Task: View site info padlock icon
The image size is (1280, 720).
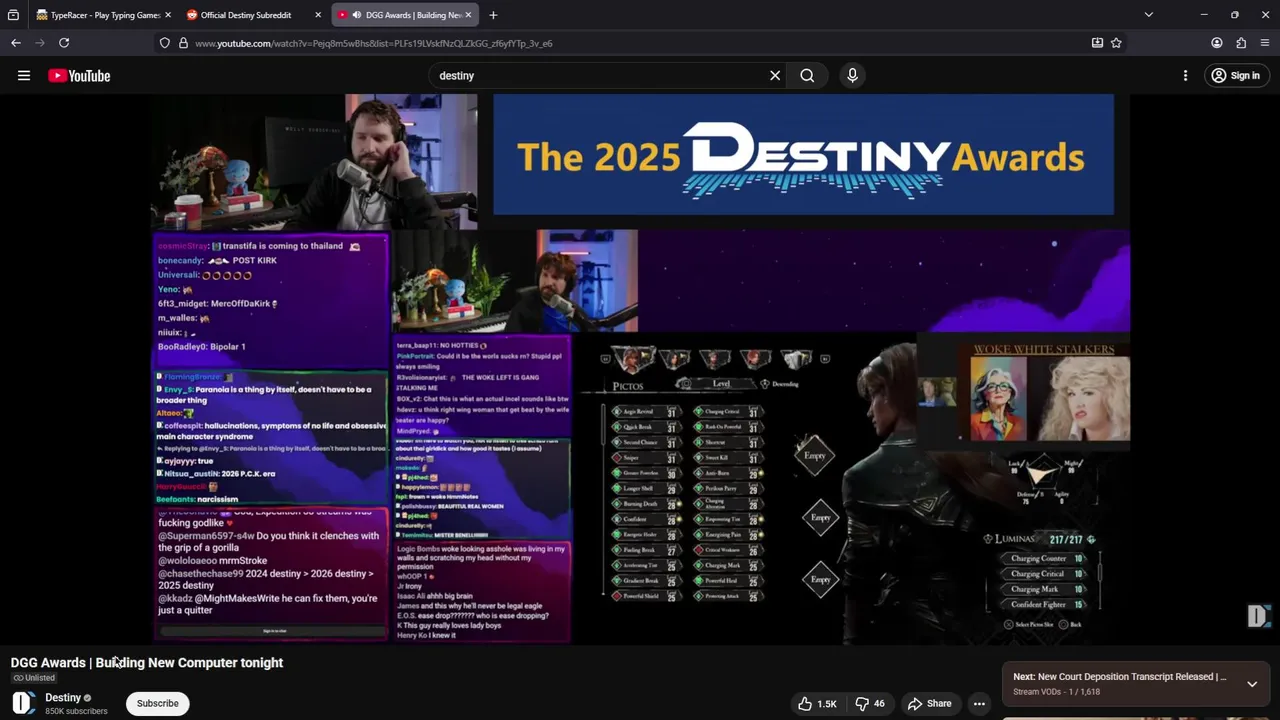Action: pyautogui.click(x=183, y=43)
